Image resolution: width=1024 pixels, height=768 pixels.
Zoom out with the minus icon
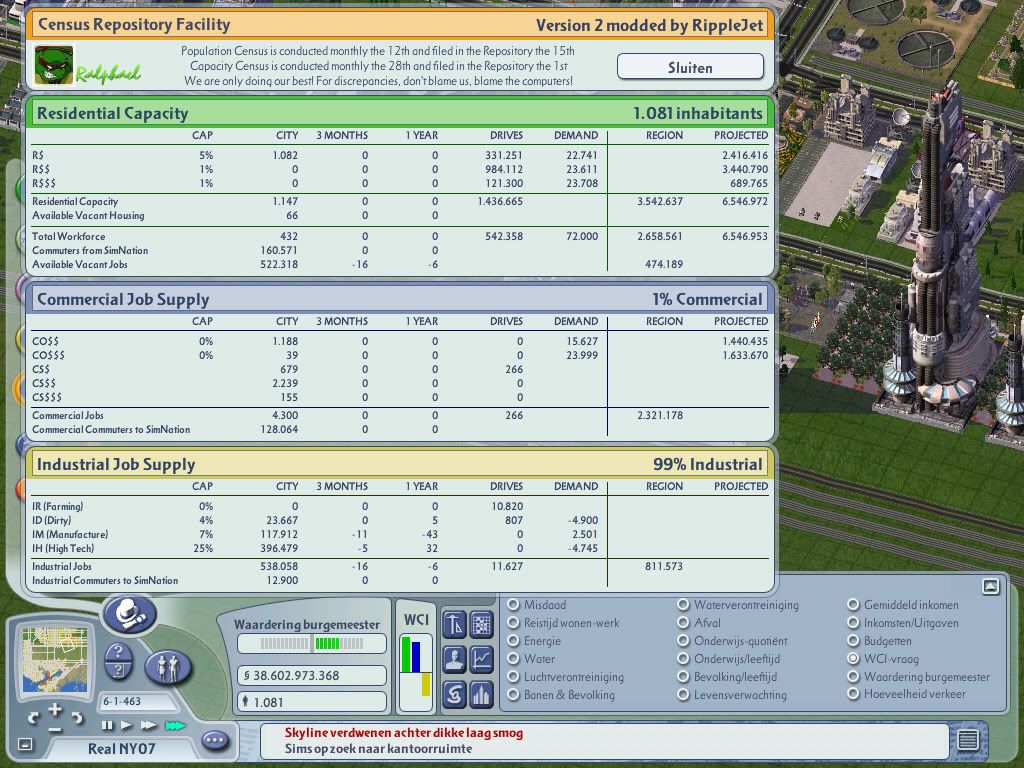(55, 729)
